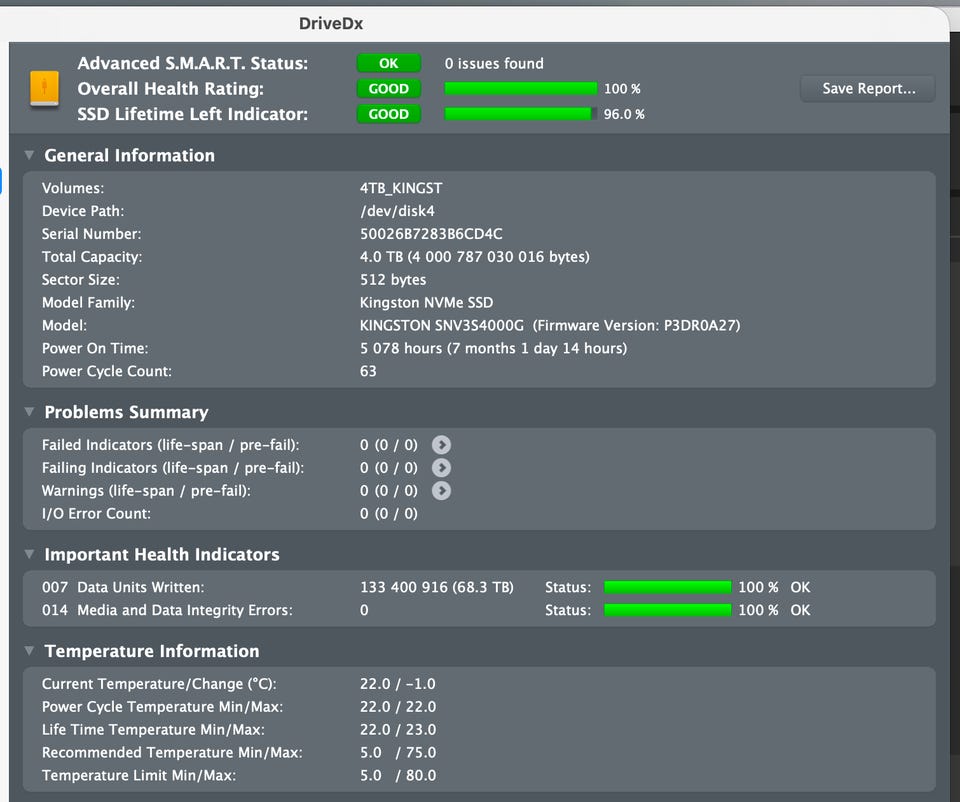Click the GOOD Overall Health Rating badge
The width and height of the screenshot is (960, 802).
(389, 89)
